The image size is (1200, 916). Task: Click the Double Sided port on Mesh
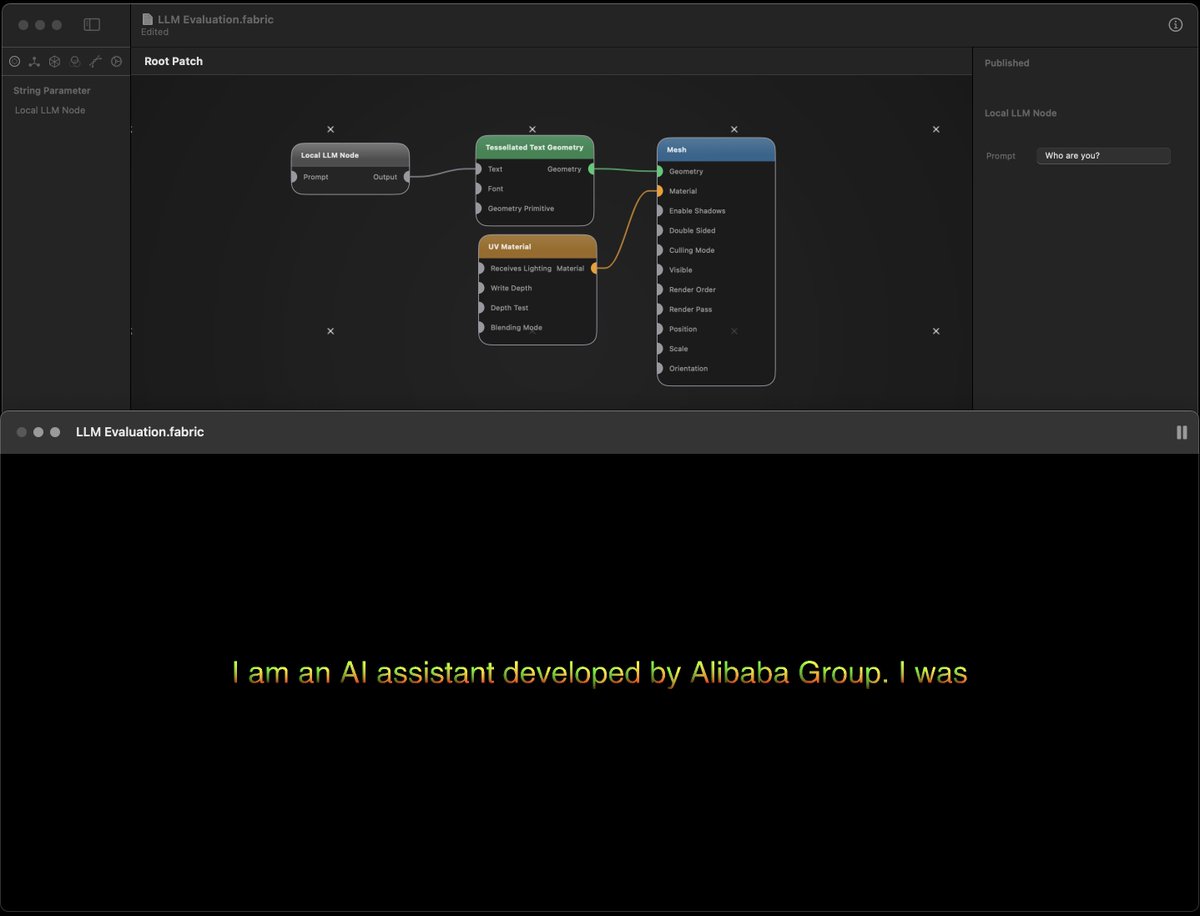point(659,230)
